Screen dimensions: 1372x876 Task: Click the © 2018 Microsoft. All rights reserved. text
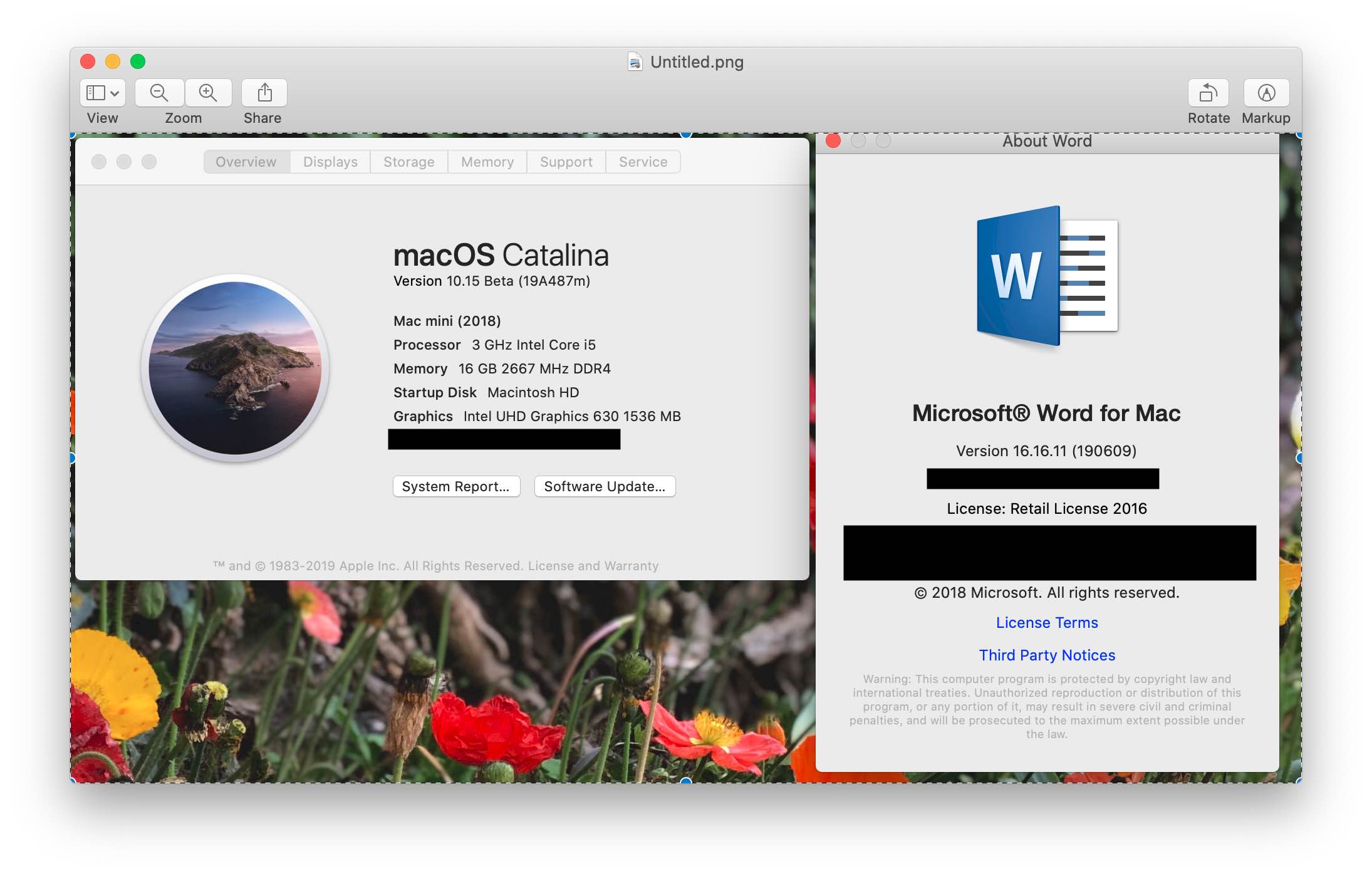[1047, 592]
